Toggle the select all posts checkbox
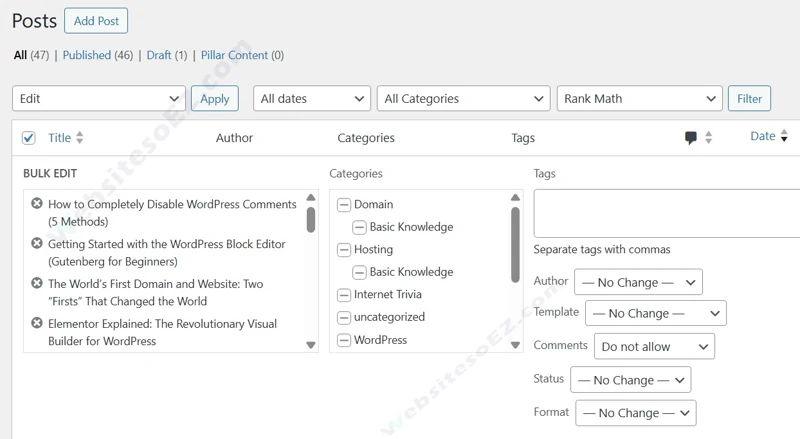Viewport: 800px width, 439px height. coord(28,138)
